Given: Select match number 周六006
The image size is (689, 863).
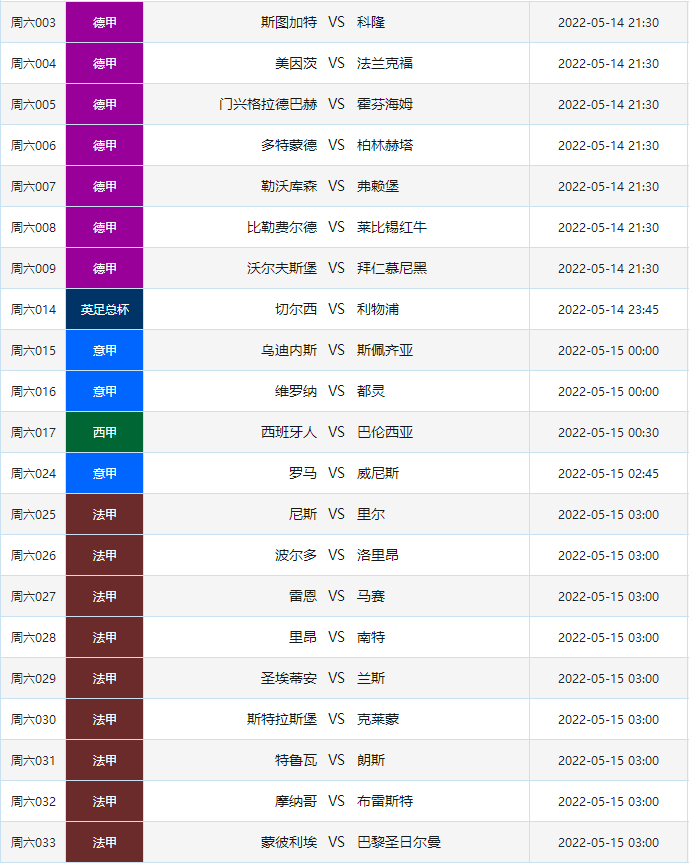Looking at the screenshot, I should [x=33, y=145].
